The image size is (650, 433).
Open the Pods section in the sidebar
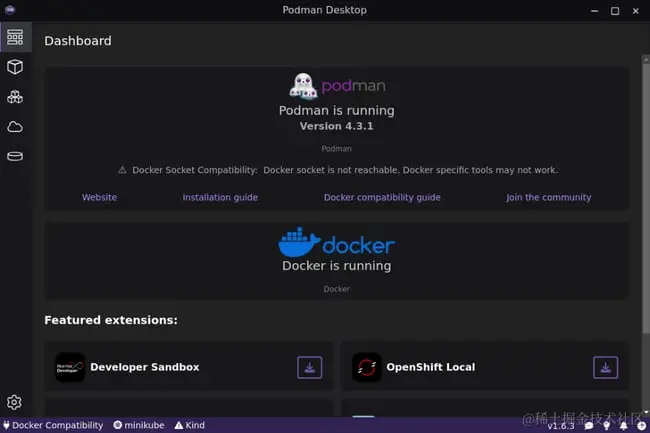[x=15, y=97]
